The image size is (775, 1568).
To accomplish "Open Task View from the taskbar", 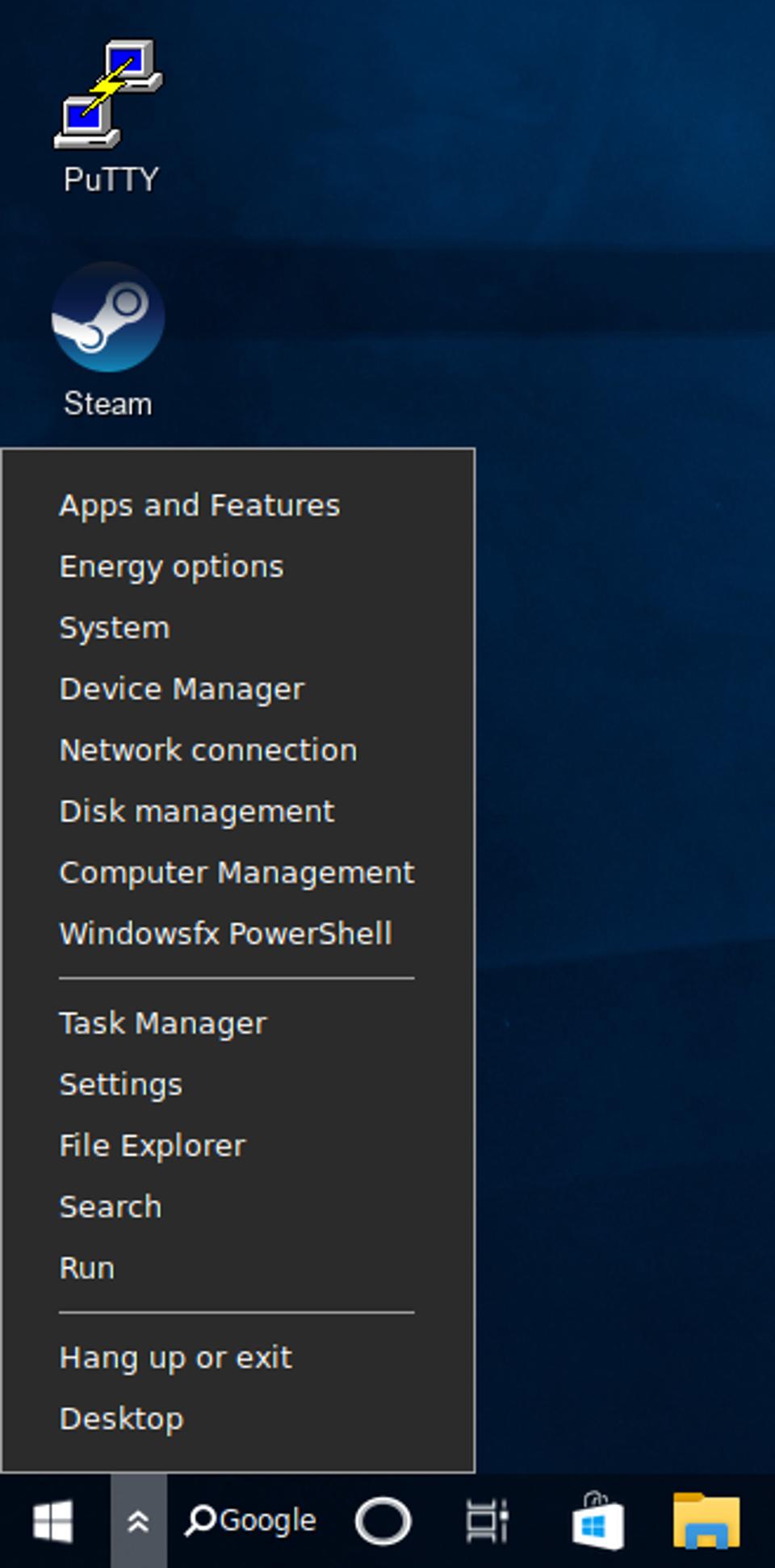I will (485, 1520).
